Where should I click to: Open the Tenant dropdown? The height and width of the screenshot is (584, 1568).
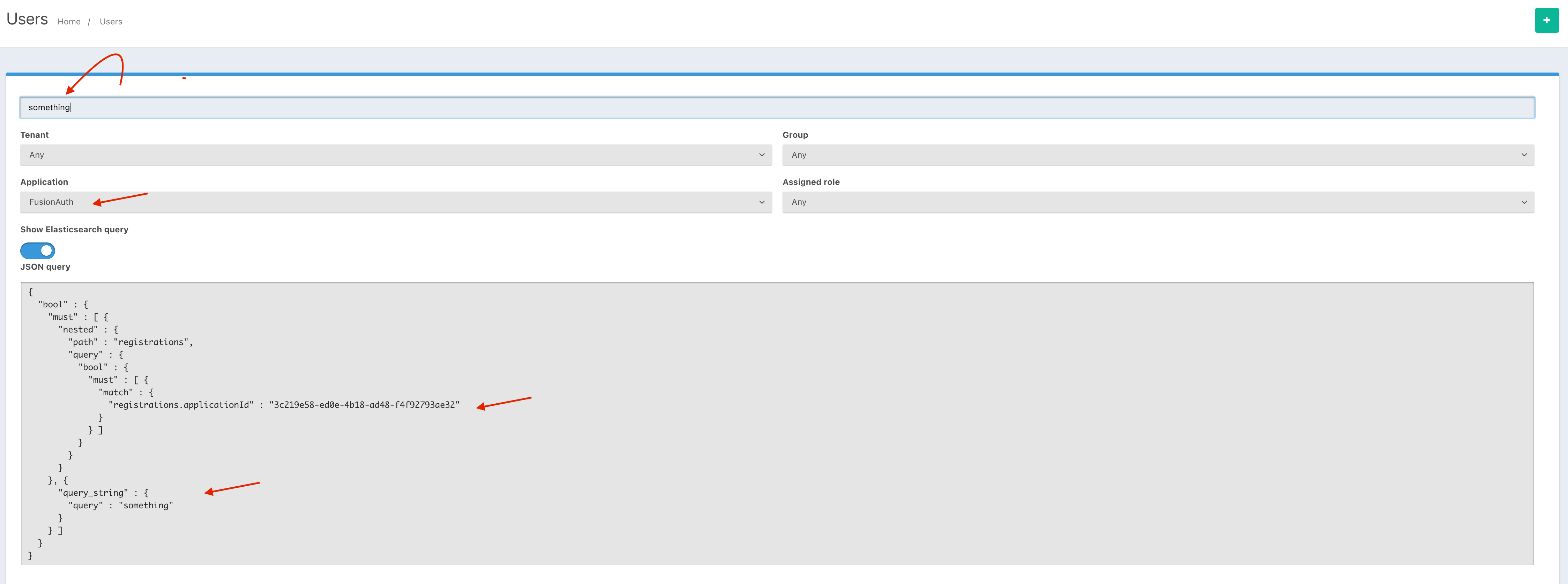396,155
